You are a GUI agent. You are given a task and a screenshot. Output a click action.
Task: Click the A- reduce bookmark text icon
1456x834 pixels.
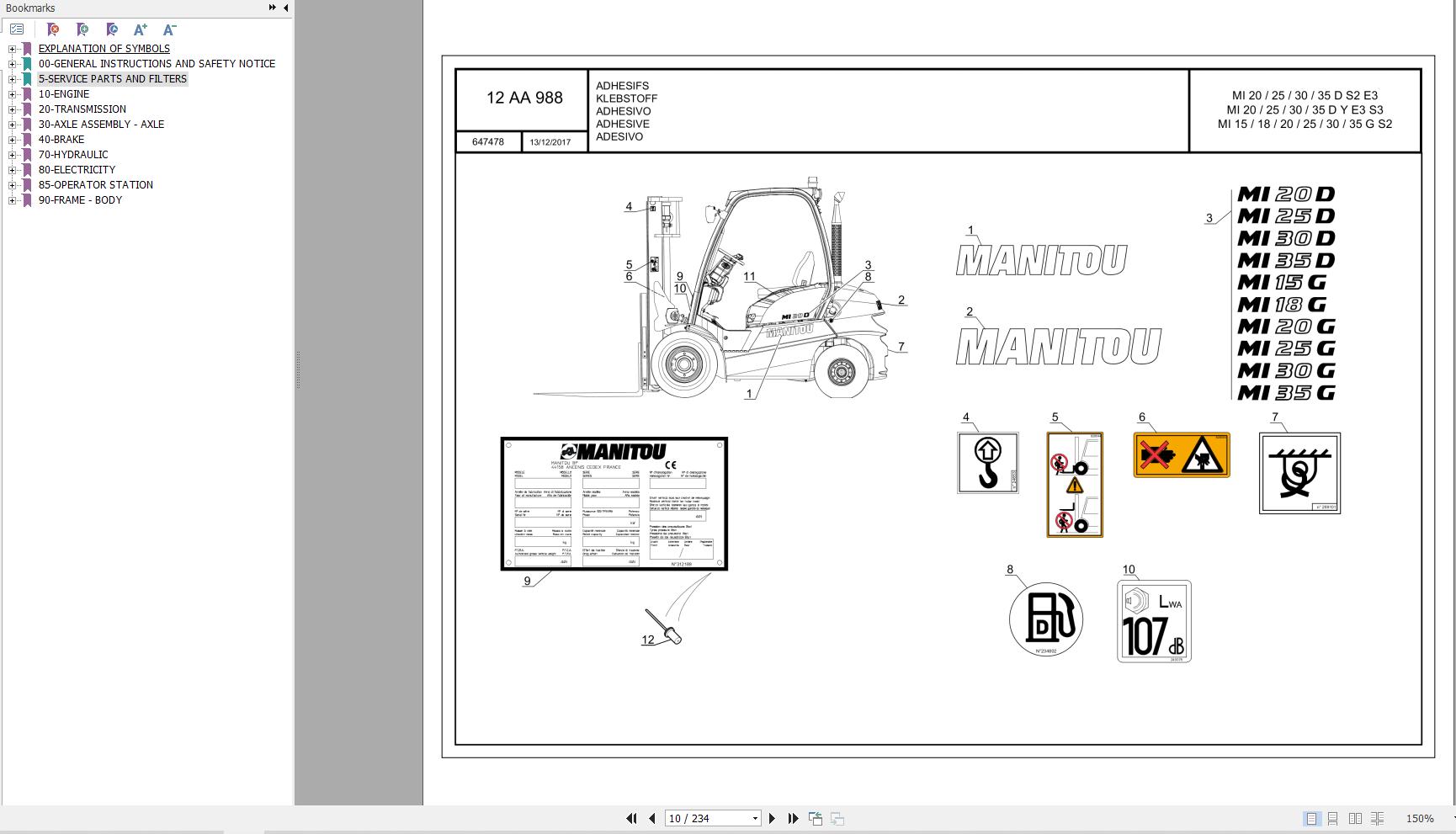(x=170, y=29)
